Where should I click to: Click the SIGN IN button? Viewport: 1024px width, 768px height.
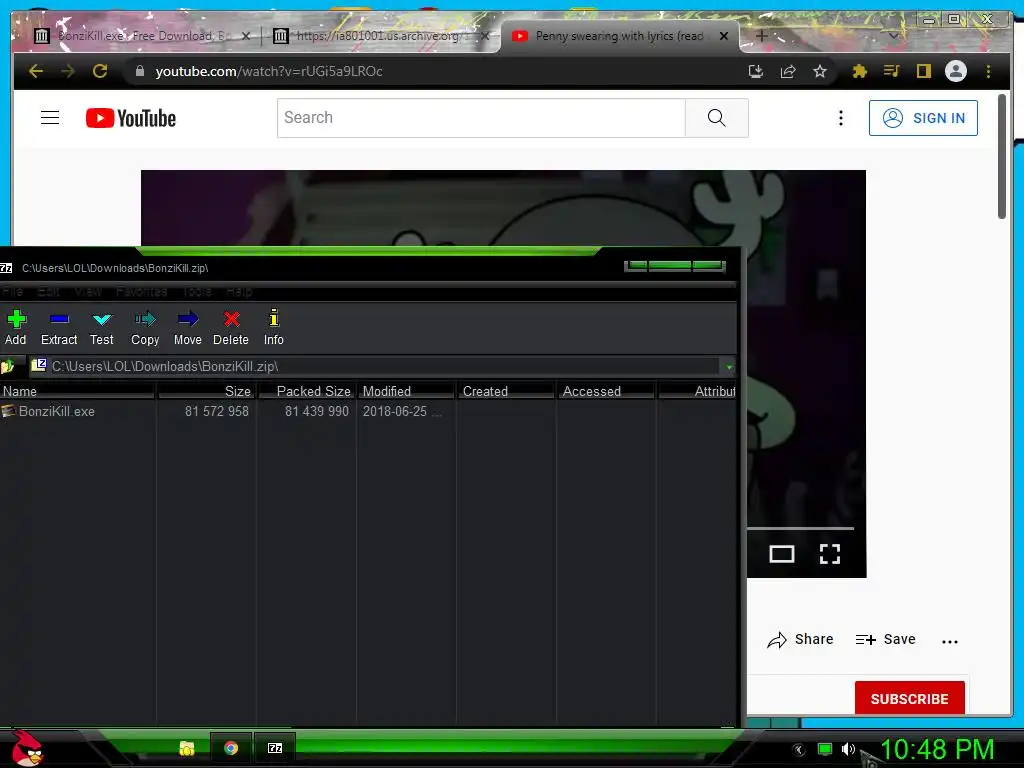click(x=923, y=118)
